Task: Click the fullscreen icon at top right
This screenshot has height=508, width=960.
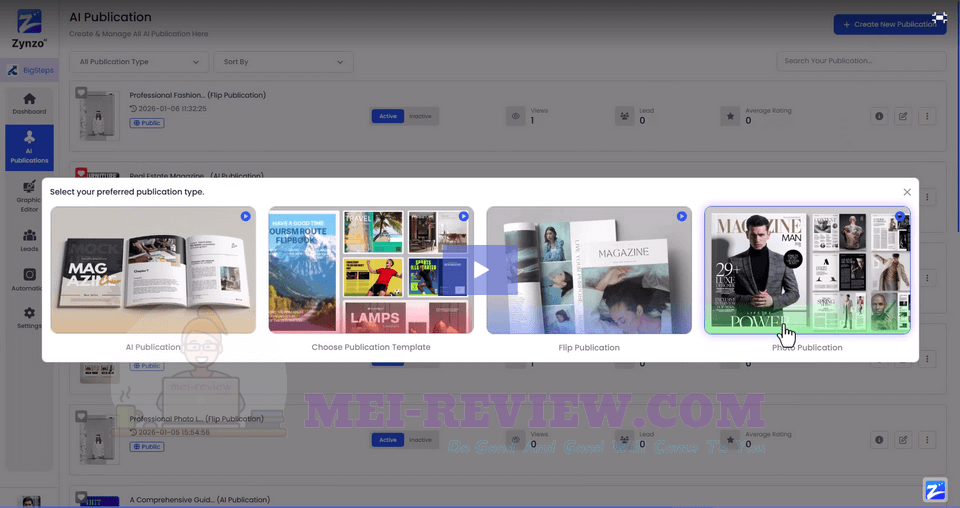Action: [939, 17]
